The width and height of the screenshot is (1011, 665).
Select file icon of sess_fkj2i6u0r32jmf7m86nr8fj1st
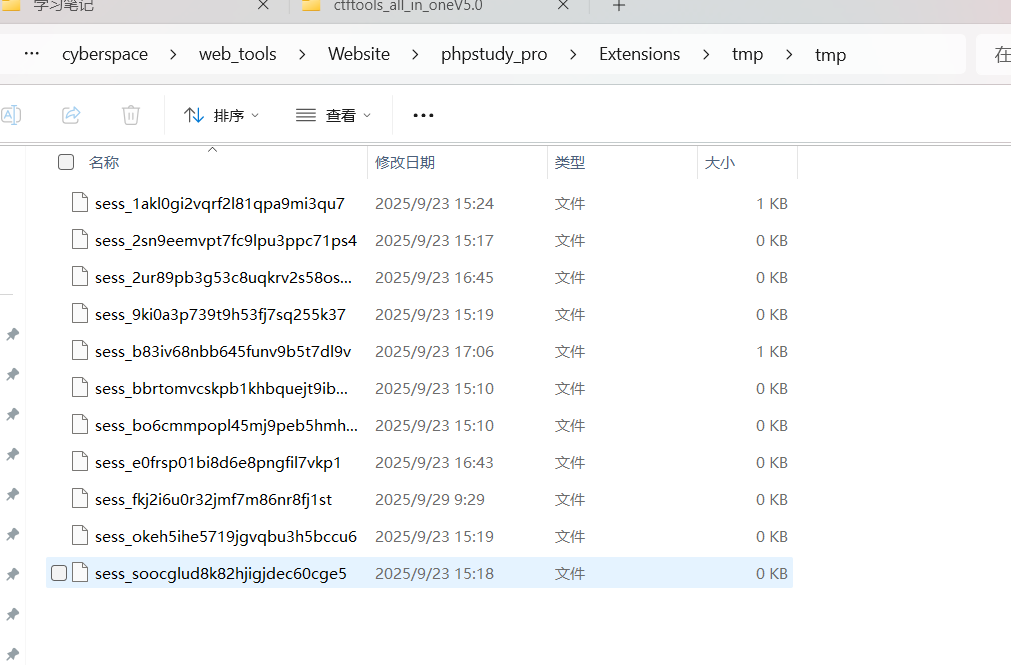click(80, 499)
